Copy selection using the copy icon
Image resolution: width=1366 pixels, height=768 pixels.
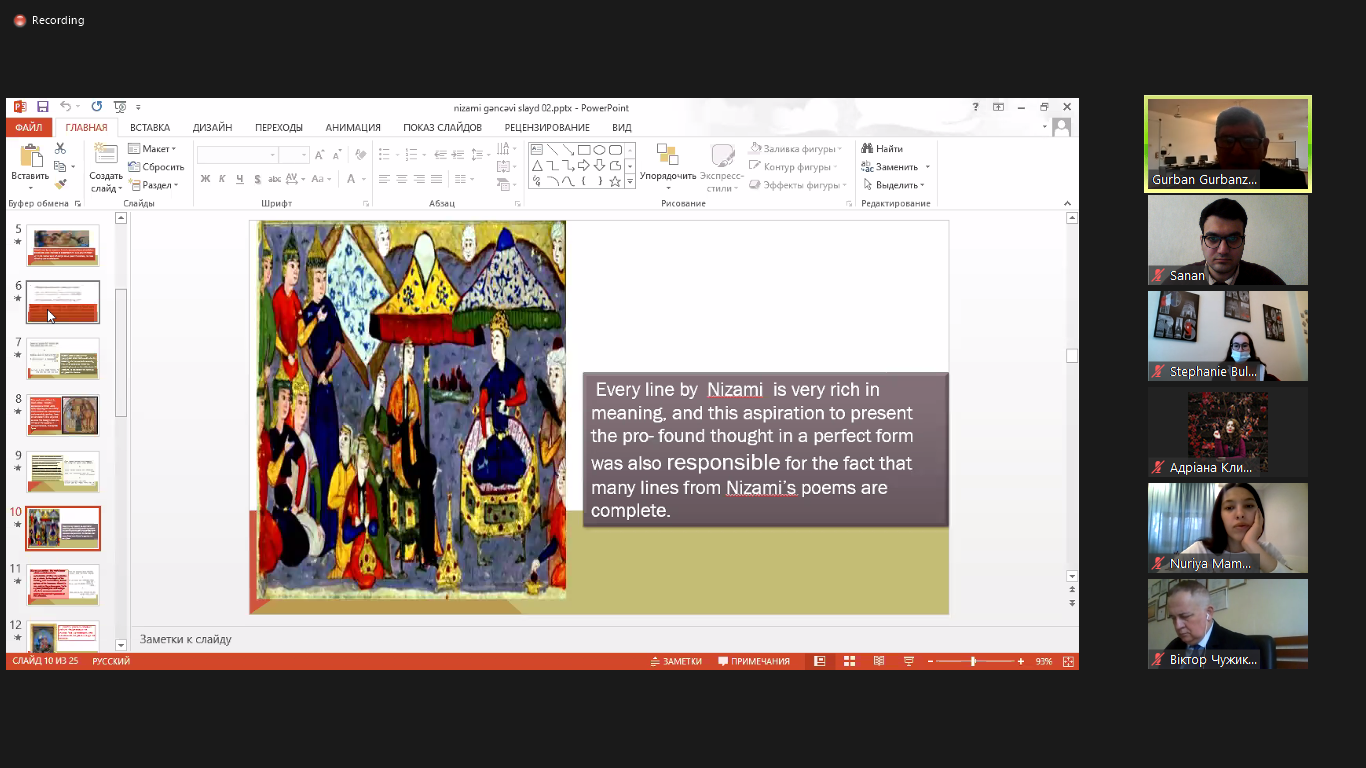pos(60,167)
